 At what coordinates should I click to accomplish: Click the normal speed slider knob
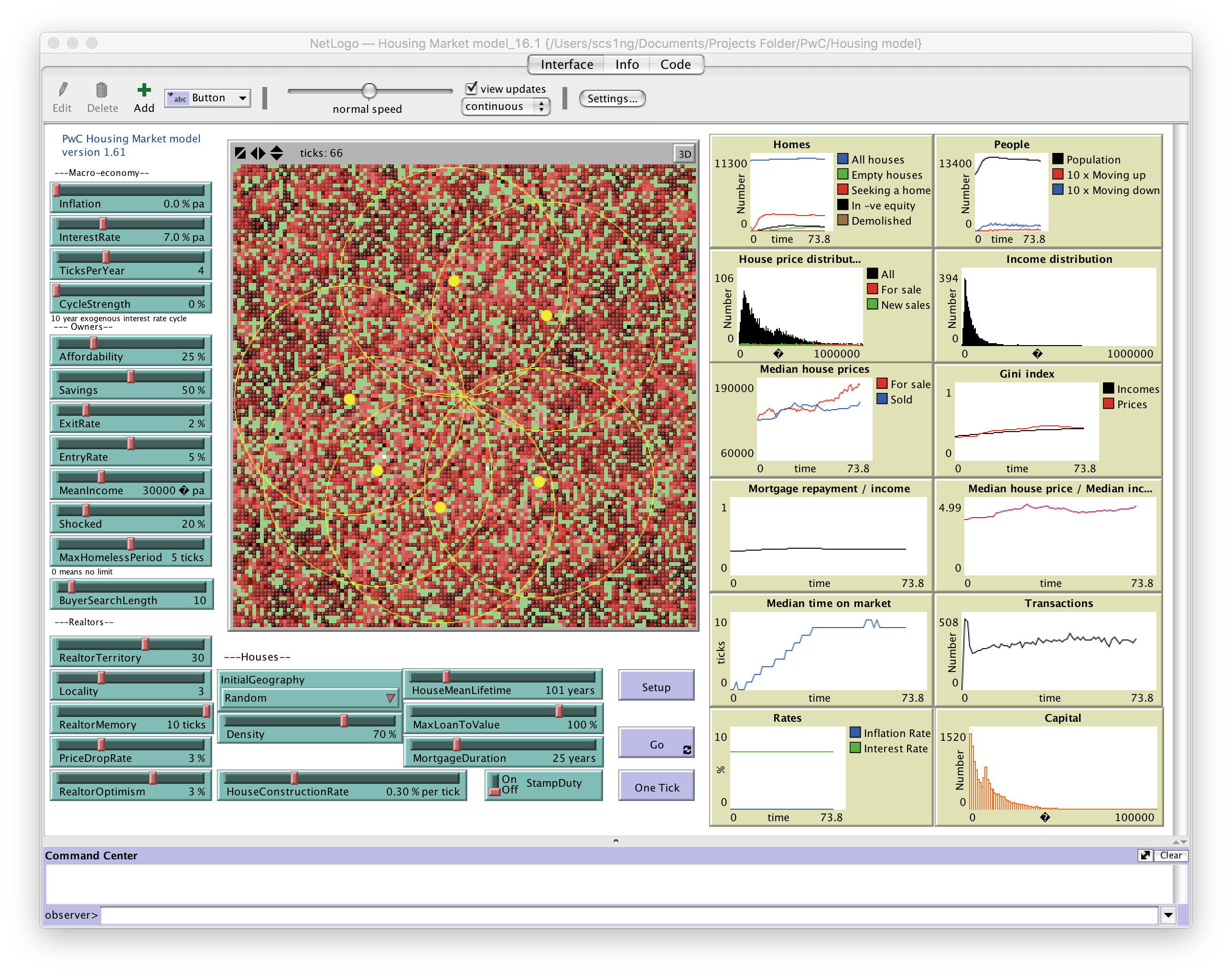pyautogui.click(x=369, y=91)
